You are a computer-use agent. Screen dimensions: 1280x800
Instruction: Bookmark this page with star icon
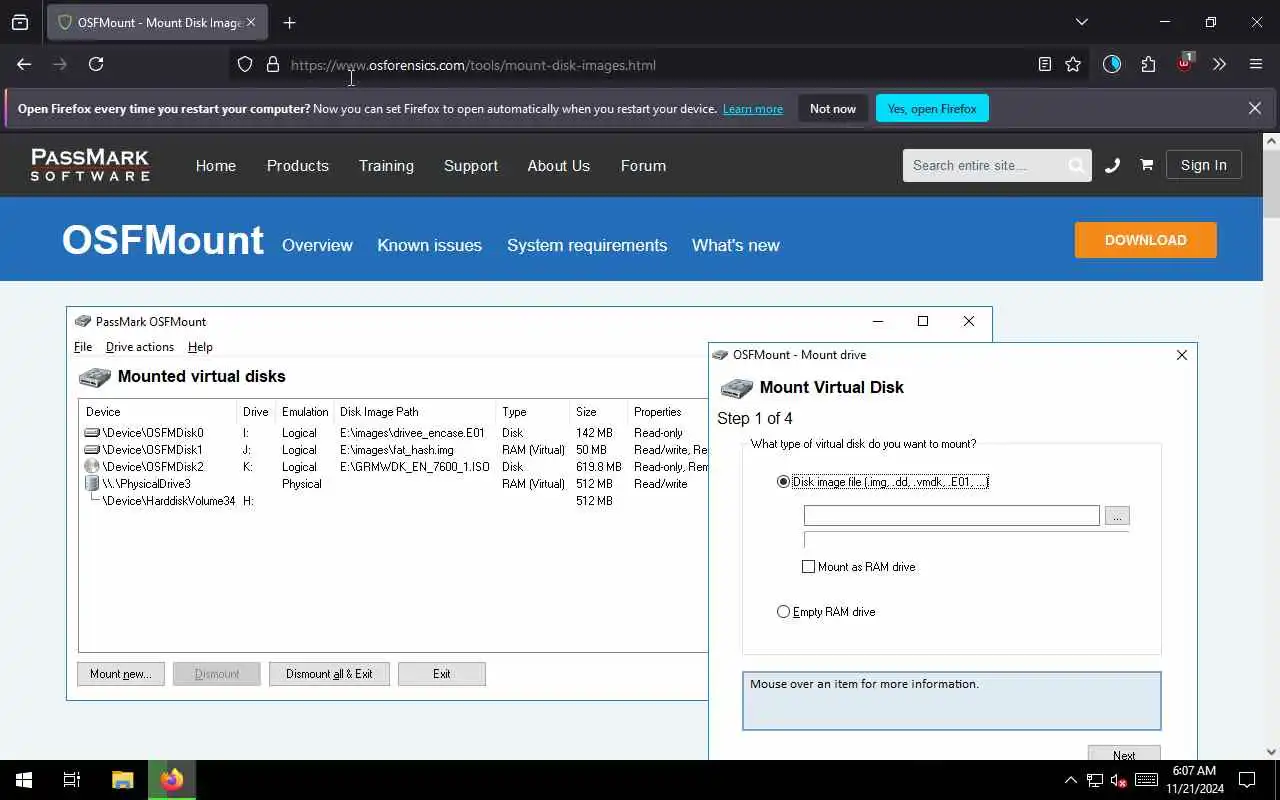click(1073, 64)
